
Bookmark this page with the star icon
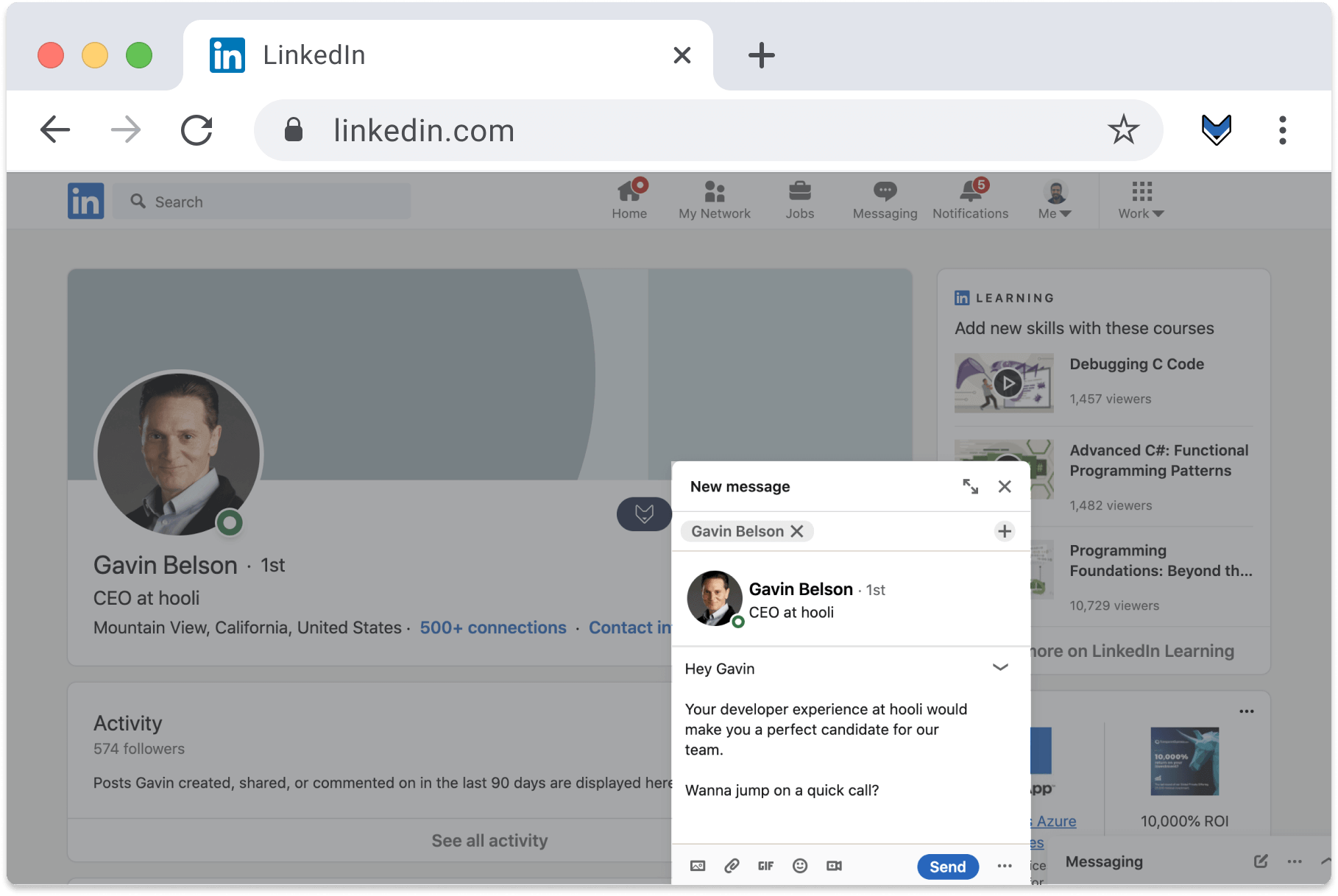[x=1123, y=130]
